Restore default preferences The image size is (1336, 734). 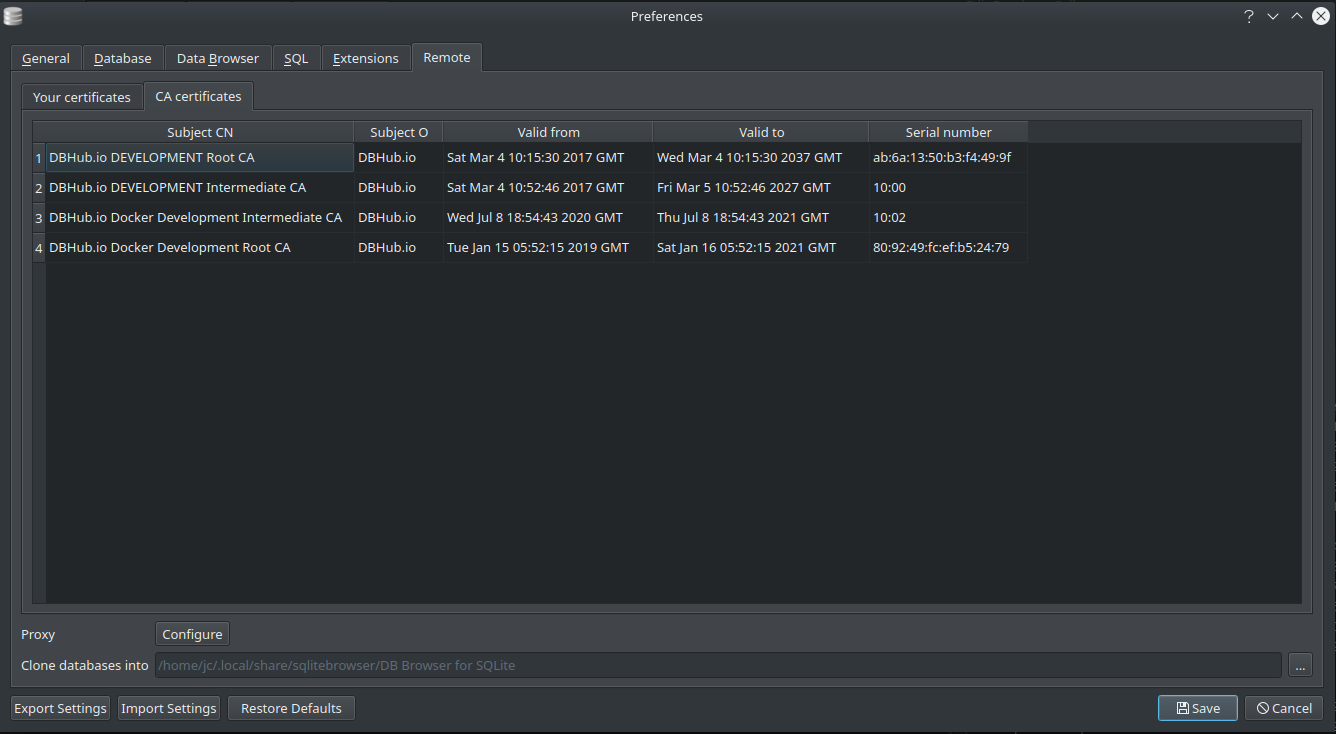291,707
